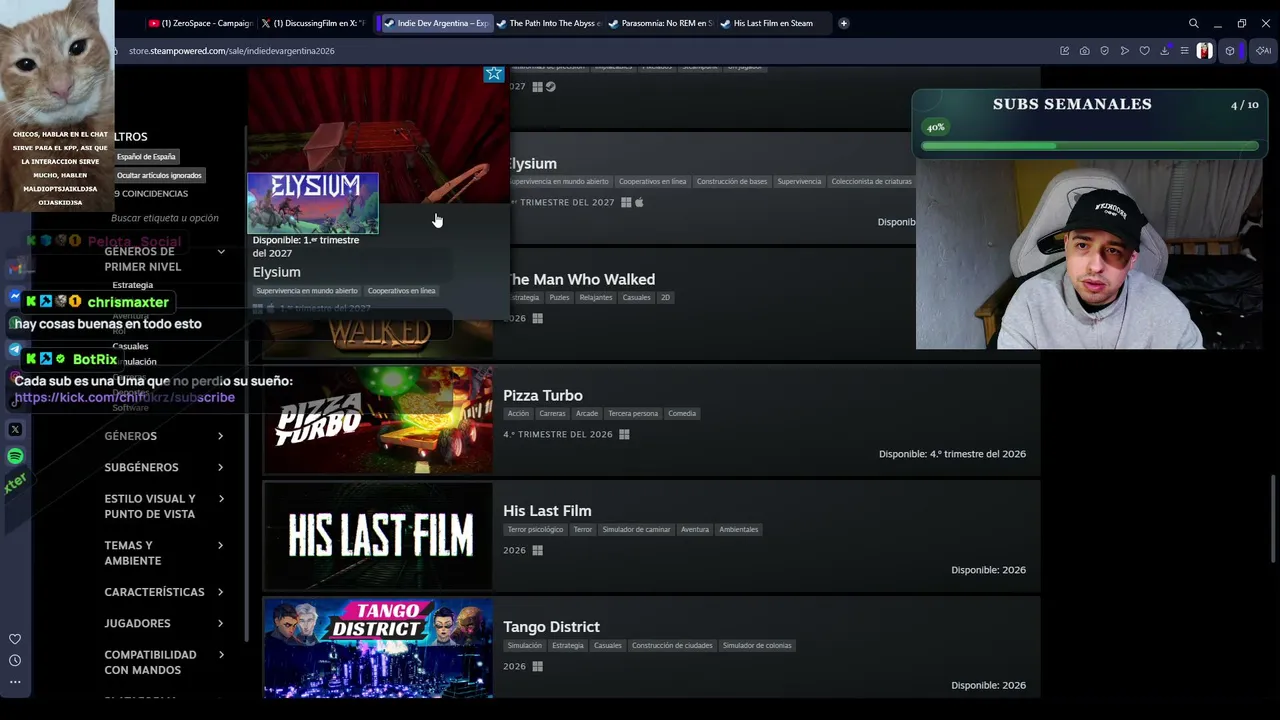Expand Compatibilidad con mandos section

pos(164,662)
